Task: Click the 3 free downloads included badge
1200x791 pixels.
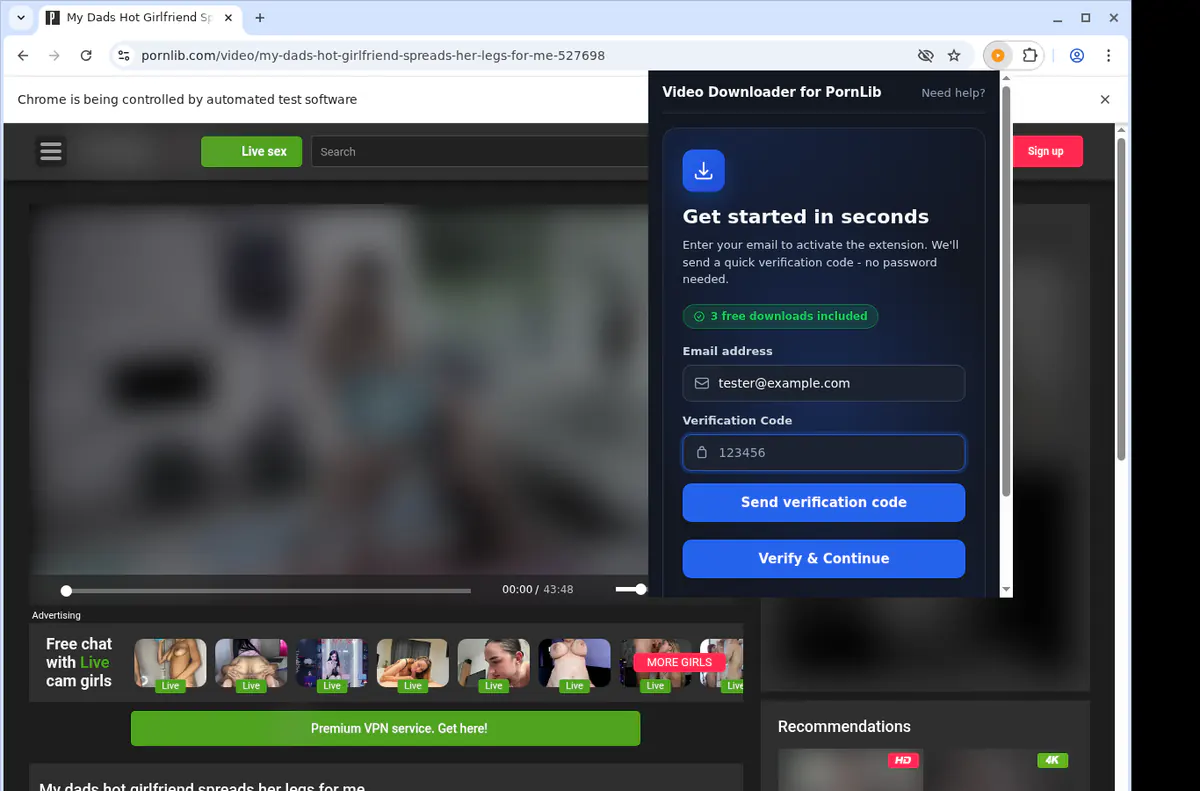Action: (780, 316)
